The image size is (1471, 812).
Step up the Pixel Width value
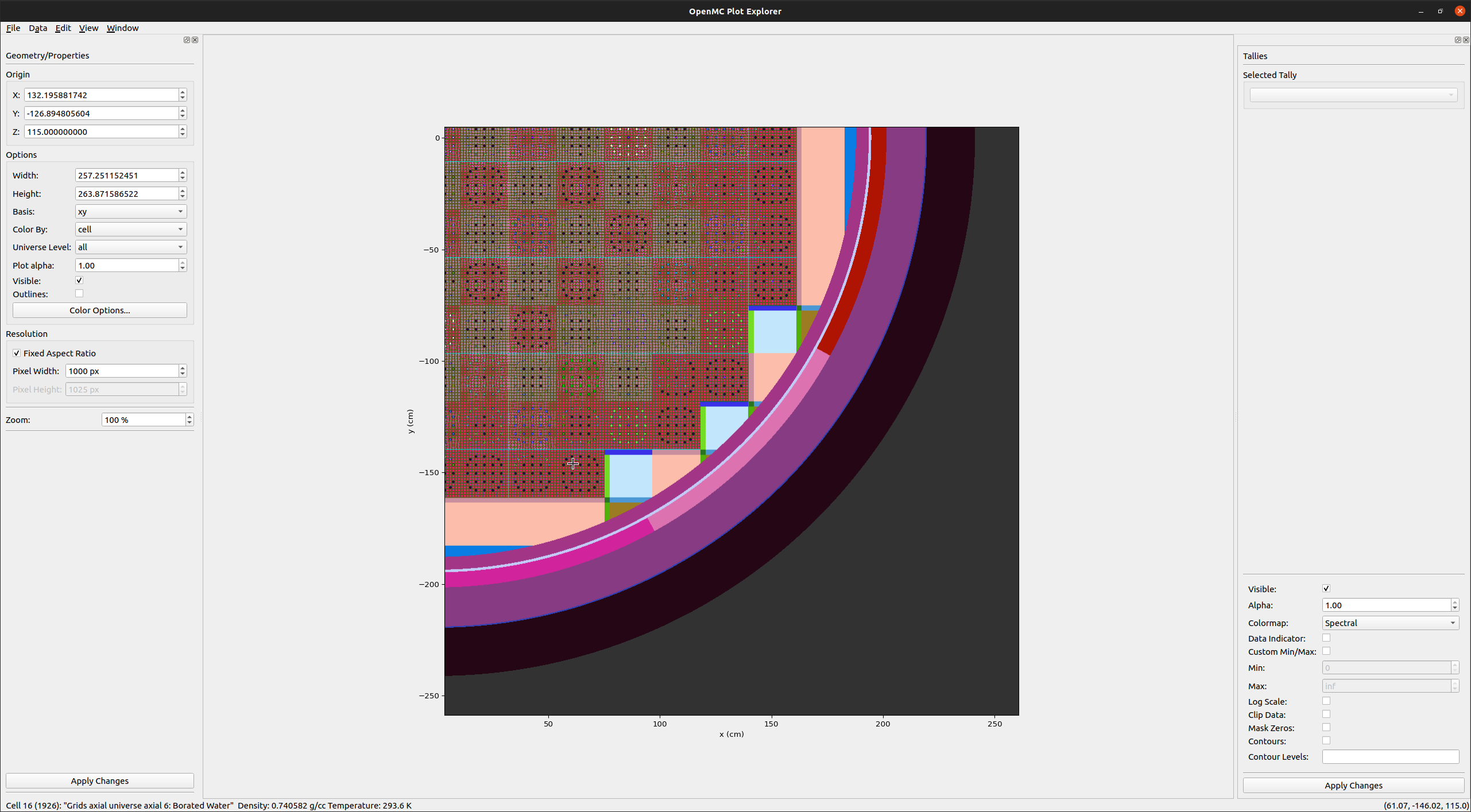click(x=183, y=368)
